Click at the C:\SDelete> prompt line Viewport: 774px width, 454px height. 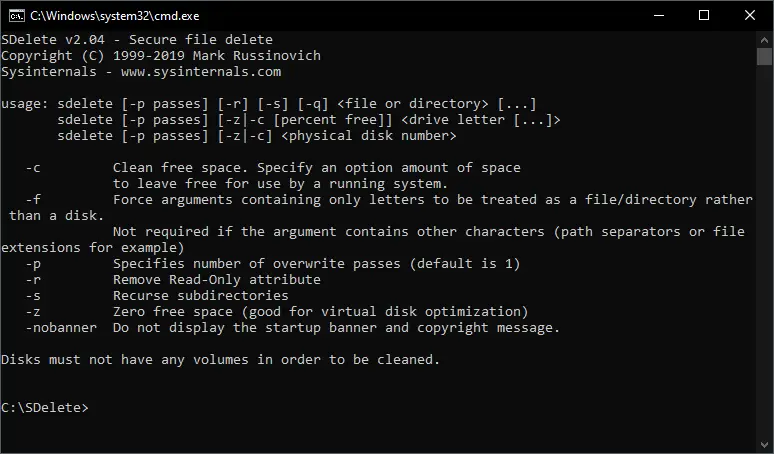45,408
